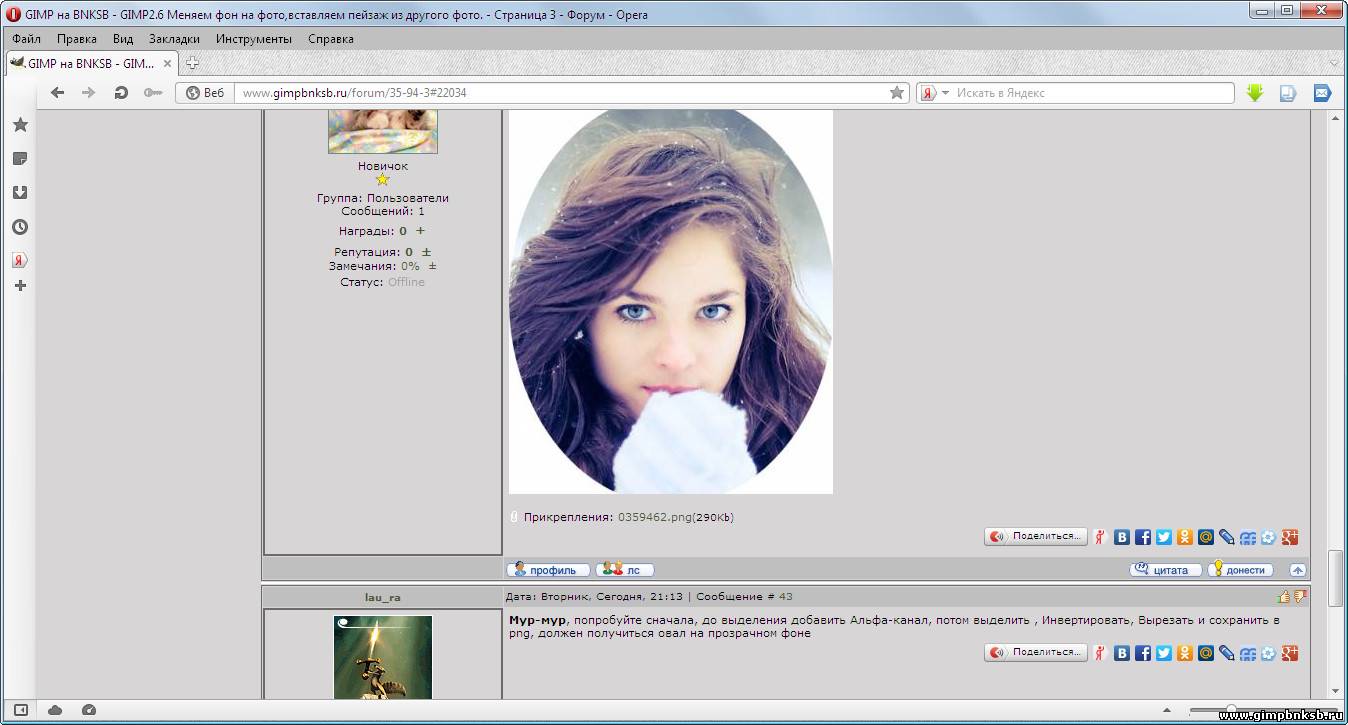The width and height of the screenshot is (1348, 725).
Task: Click the page vertical scrollbar thumb
Action: (1335, 578)
